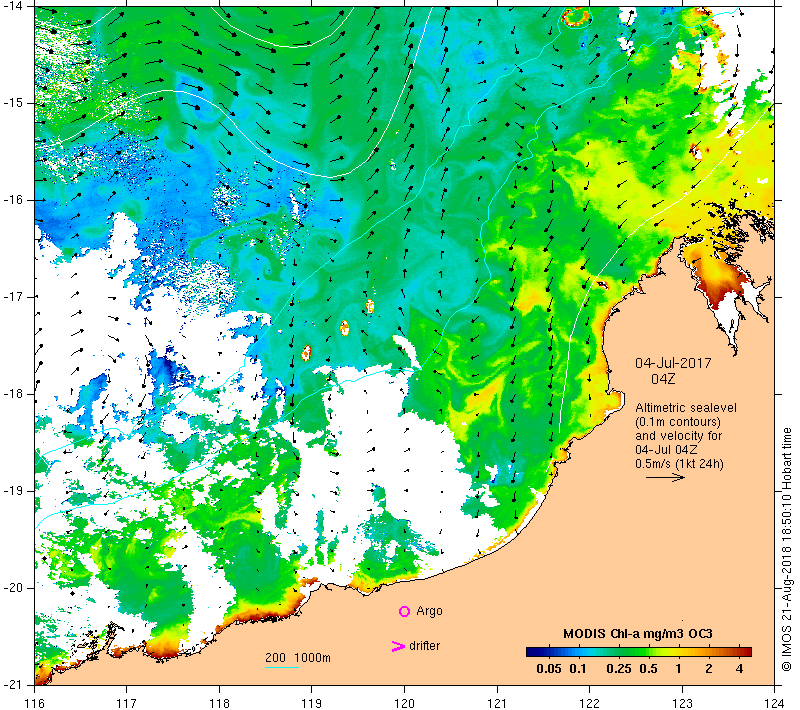Click longitude axis label '118'
This screenshot has width=800, height=710.
click(x=219, y=703)
